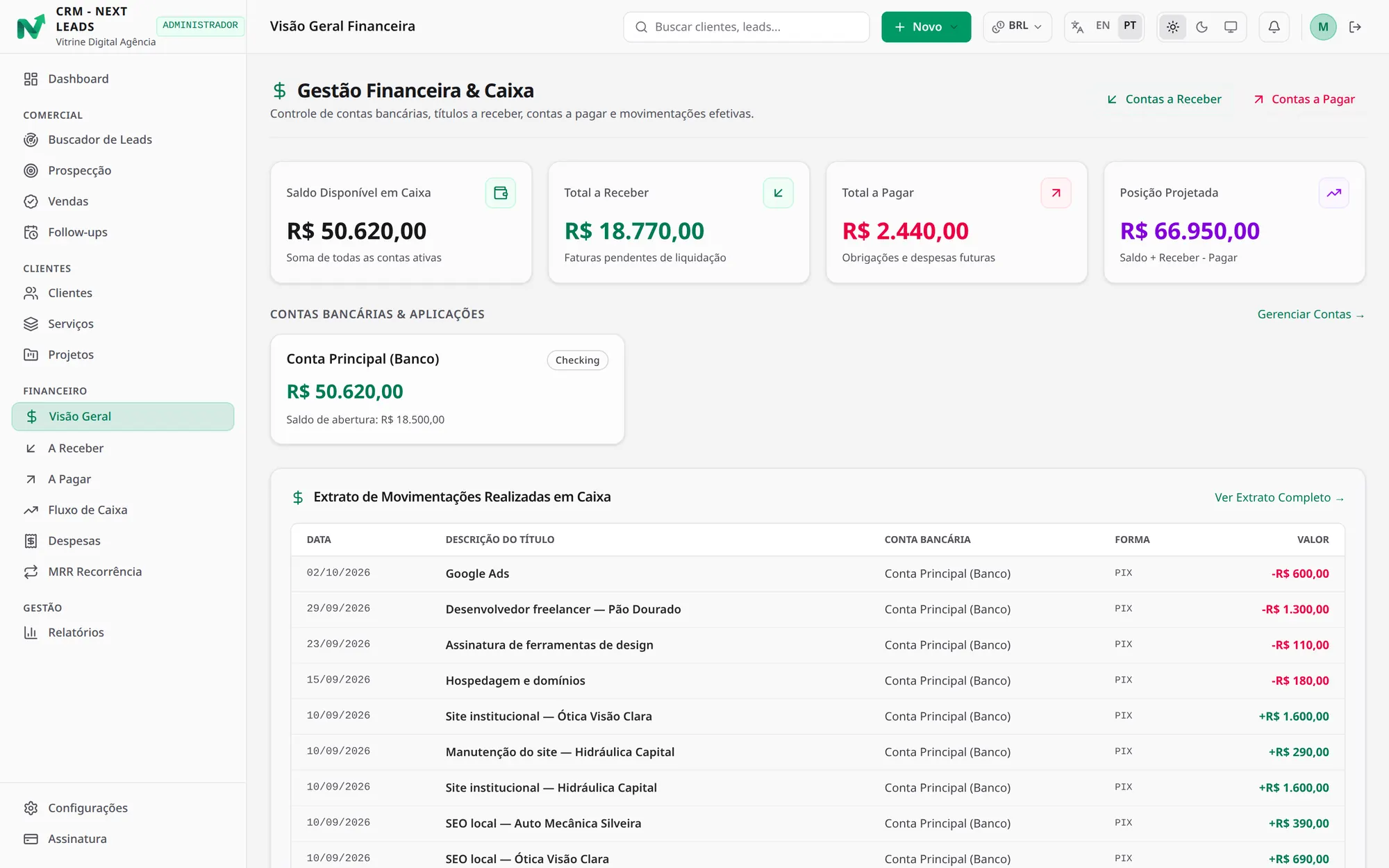Select Visão Geral in sidebar
The image size is (1389, 868).
coord(123,417)
